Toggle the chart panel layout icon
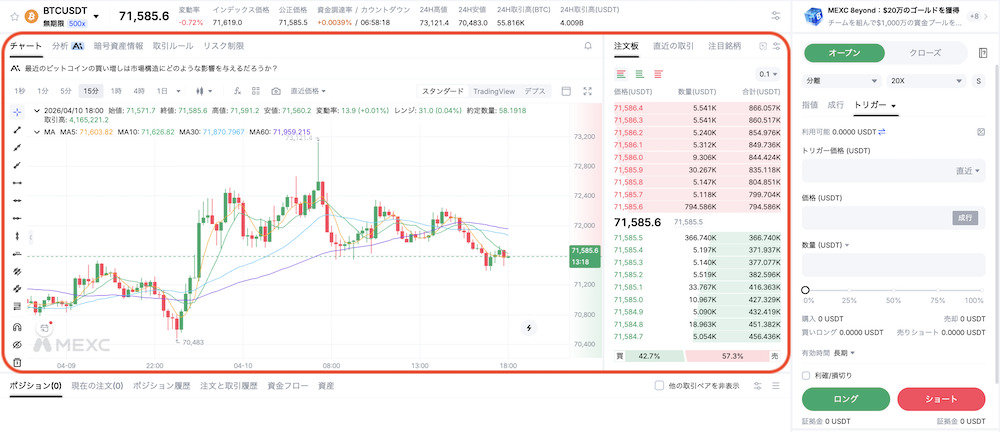 (x=566, y=91)
